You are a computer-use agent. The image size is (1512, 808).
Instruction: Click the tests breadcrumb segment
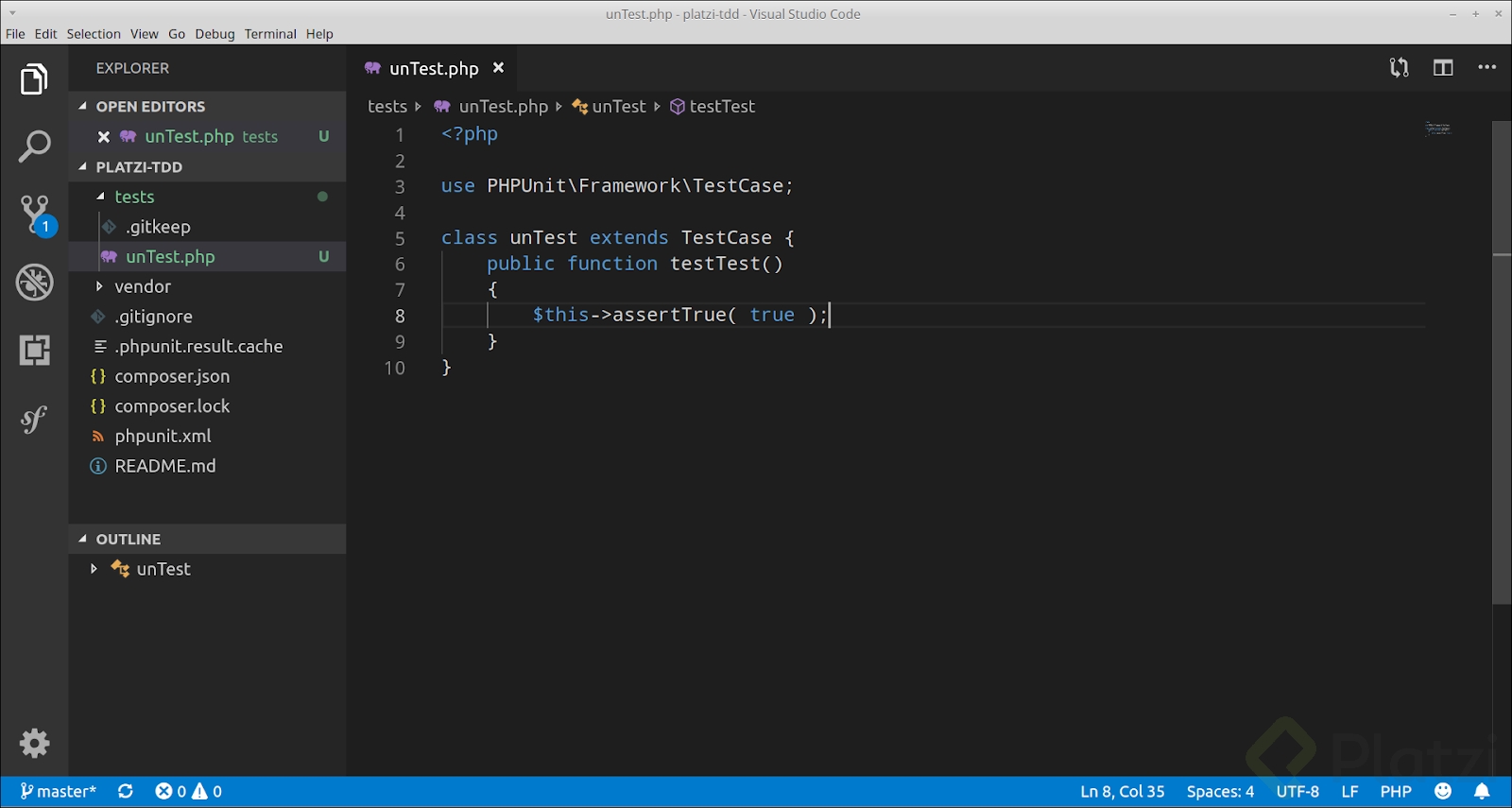(x=387, y=107)
